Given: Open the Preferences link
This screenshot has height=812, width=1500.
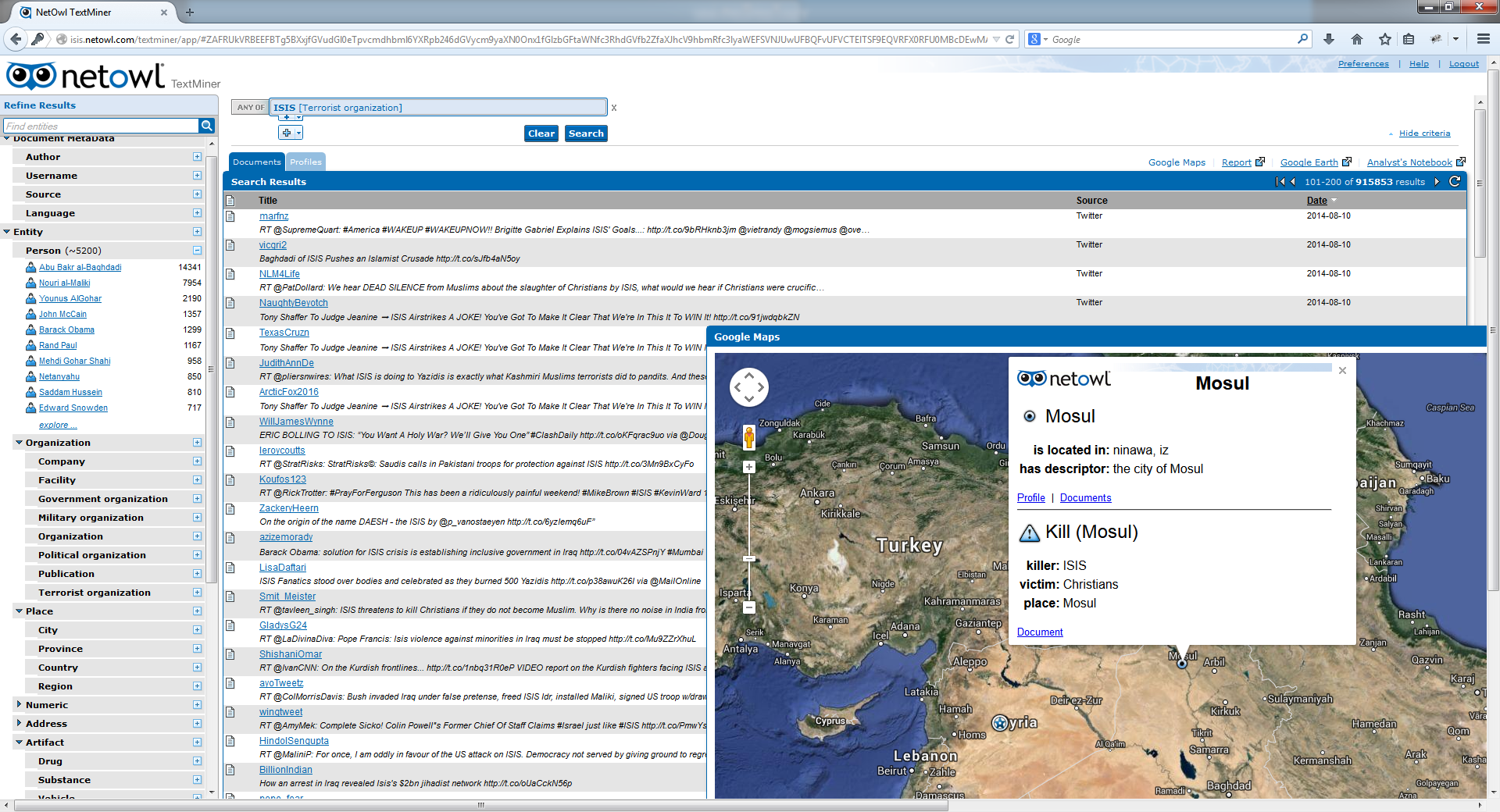Looking at the screenshot, I should point(1363,64).
